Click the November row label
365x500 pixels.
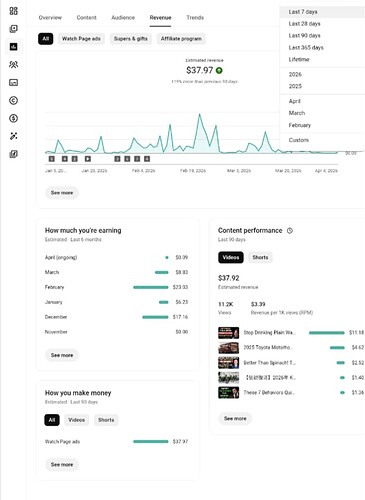pos(56,332)
